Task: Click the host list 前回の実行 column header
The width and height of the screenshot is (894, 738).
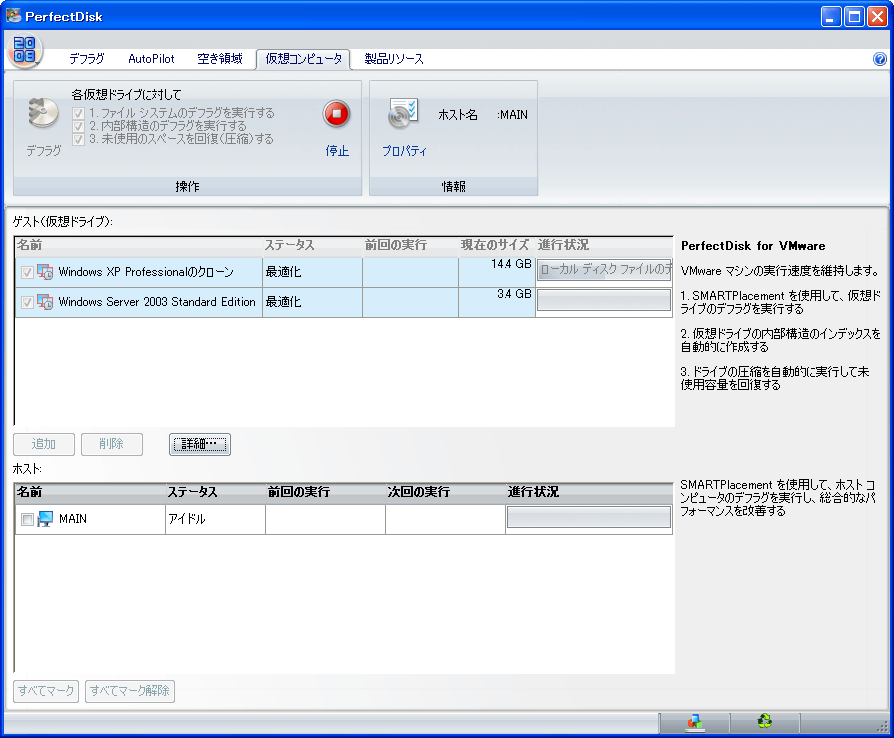Action: coord(326,493)
